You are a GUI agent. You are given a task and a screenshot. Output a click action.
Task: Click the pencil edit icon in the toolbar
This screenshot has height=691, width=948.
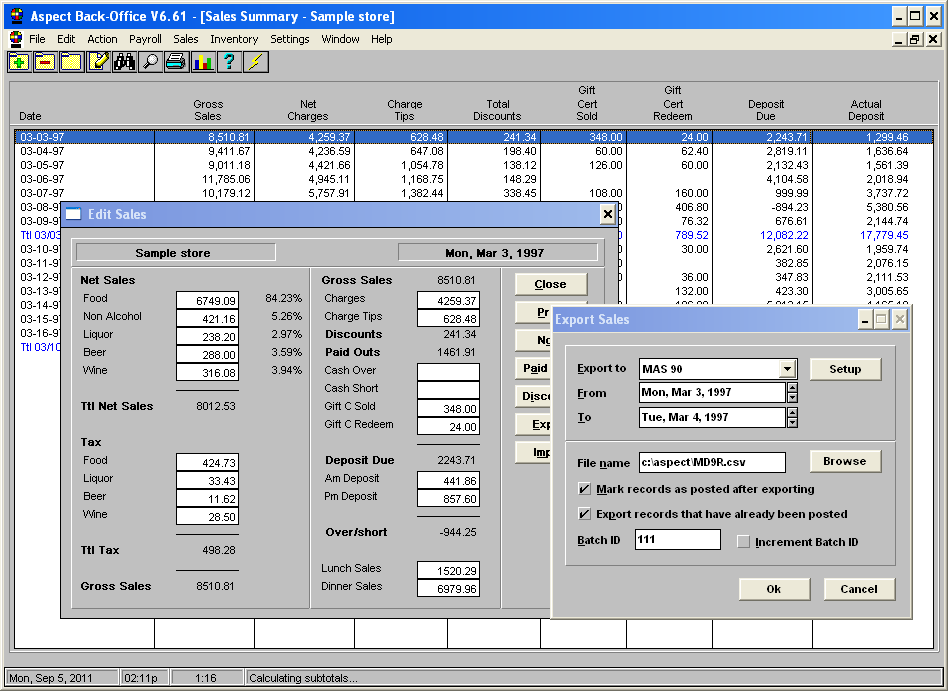pyautogui.click(x=98, y=62)
